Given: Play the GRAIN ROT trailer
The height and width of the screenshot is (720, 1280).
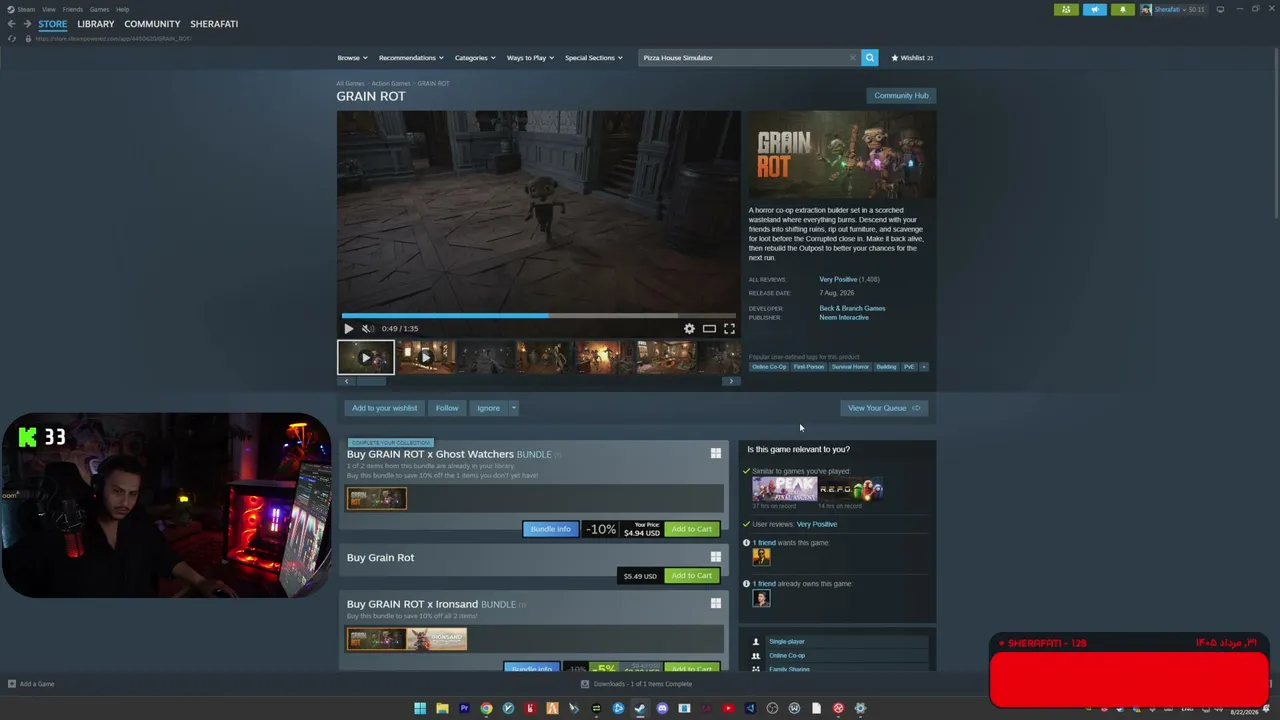Looking at the screenshot, I should coord(348,328).
